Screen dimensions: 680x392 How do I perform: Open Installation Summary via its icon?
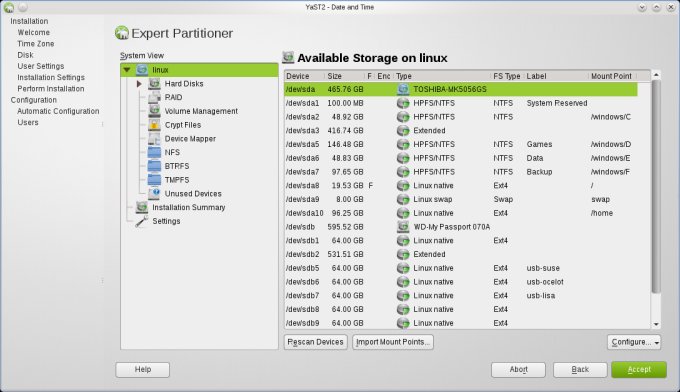[x=142, y=207]
